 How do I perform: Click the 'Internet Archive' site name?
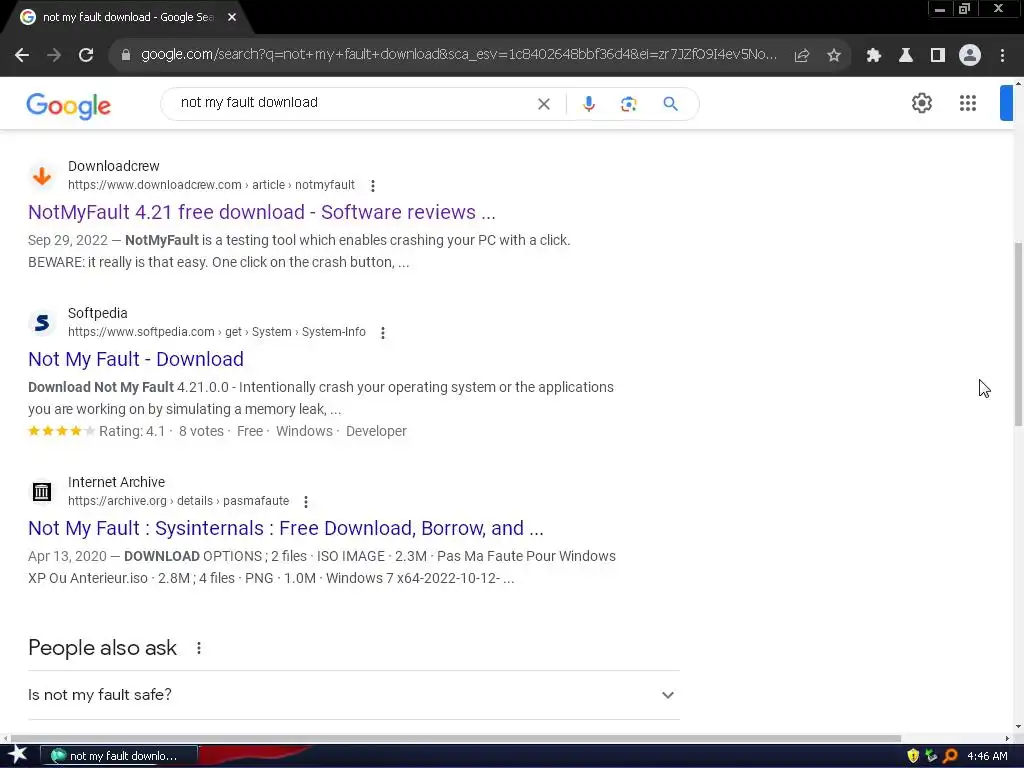click(x=116, y=483)
